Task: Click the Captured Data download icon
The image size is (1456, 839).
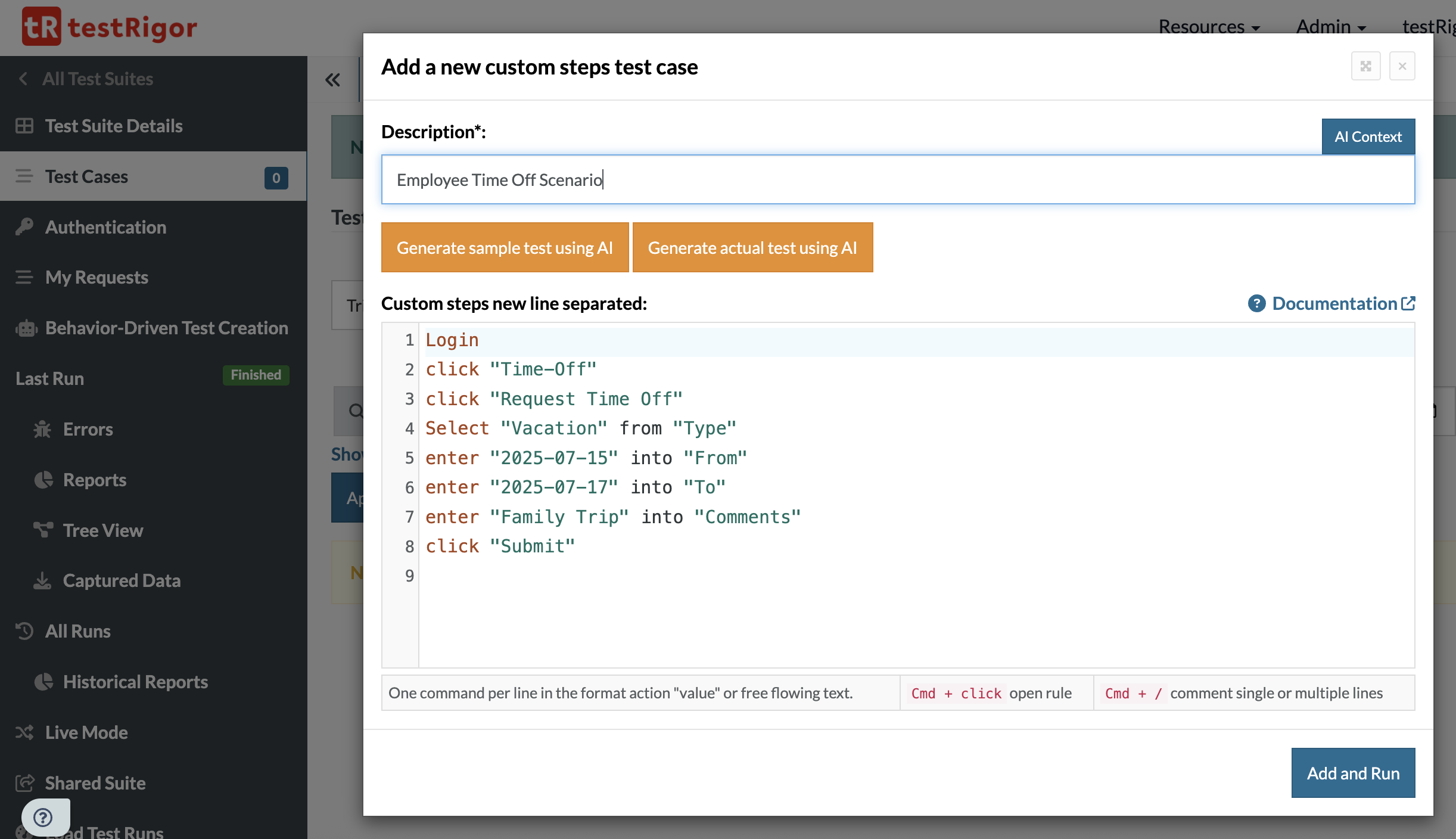Action: click(42, 580)
